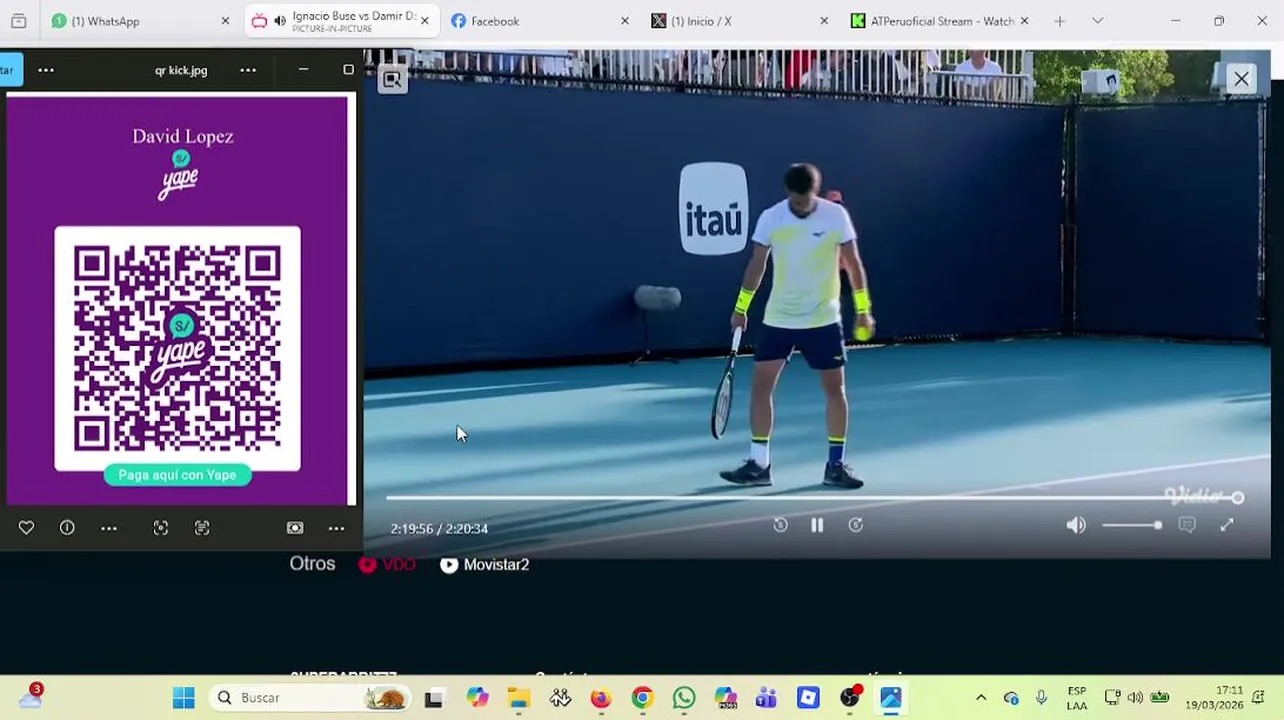The width and height of the screenshot is (1284, 720).
Task: Open the recording app taskbar icon with red dot
Action: [x=850, y=698]
